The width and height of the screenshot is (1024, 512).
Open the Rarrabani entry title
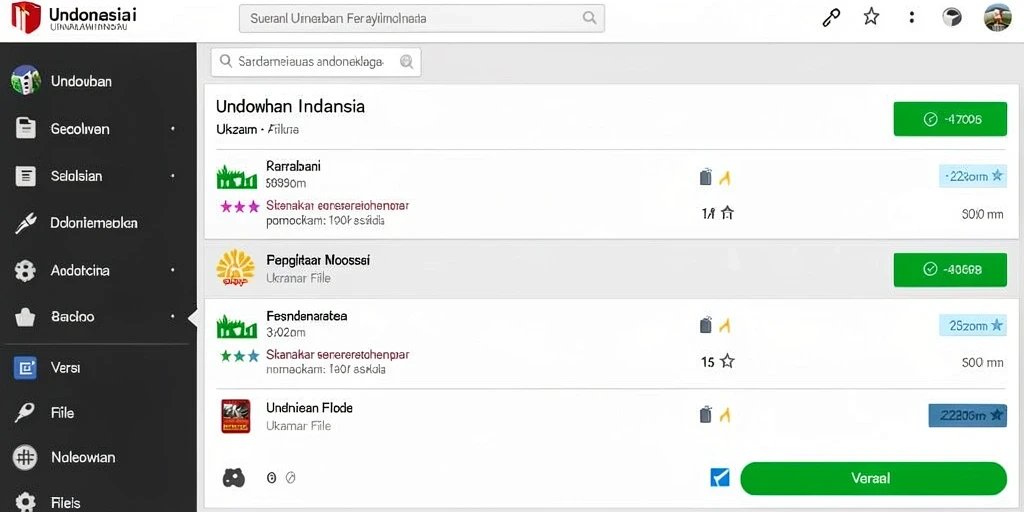293,166
